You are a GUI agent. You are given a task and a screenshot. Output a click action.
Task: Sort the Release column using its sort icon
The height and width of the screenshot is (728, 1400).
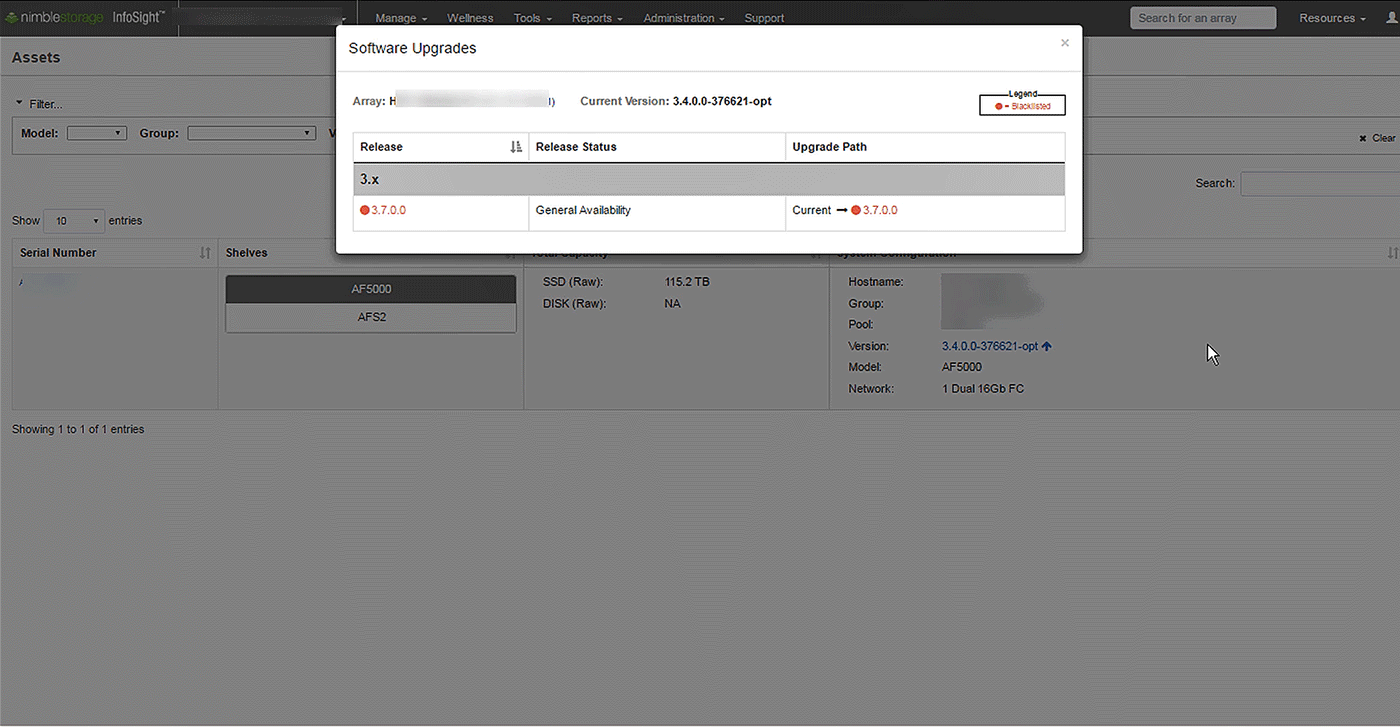[516, 147]
